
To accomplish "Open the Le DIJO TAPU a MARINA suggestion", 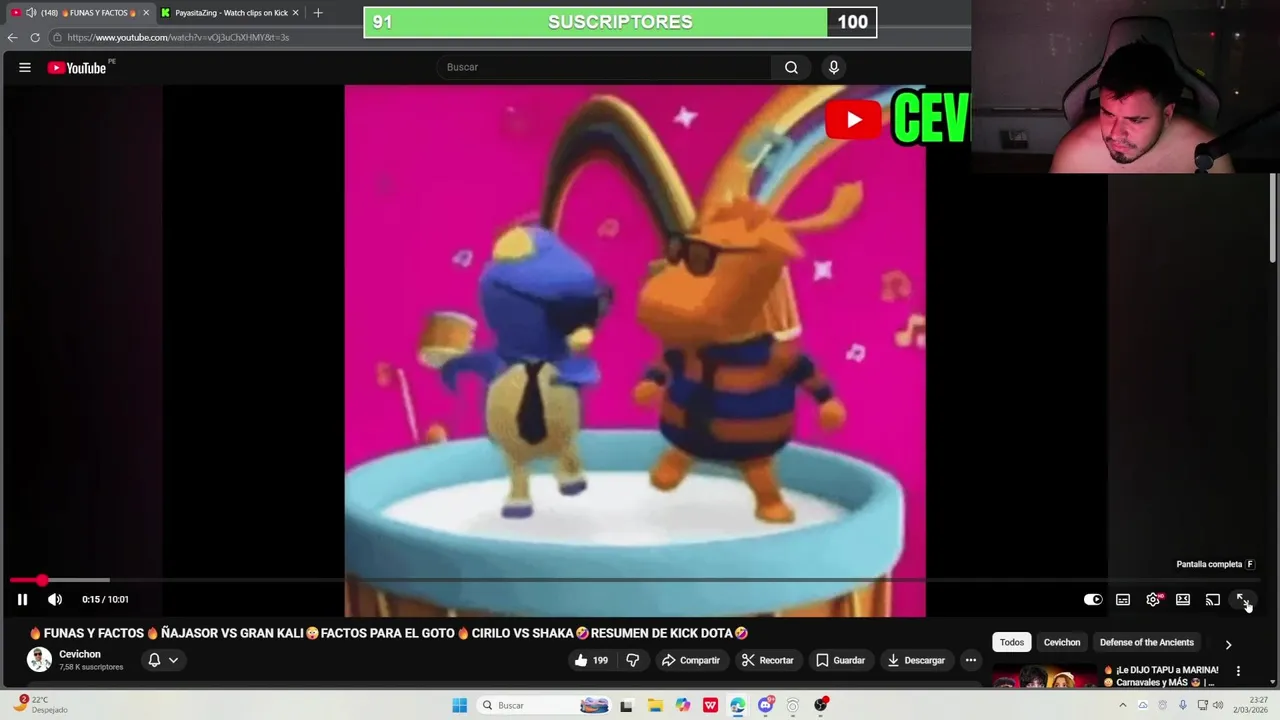I will click(x=1161, y=676).
